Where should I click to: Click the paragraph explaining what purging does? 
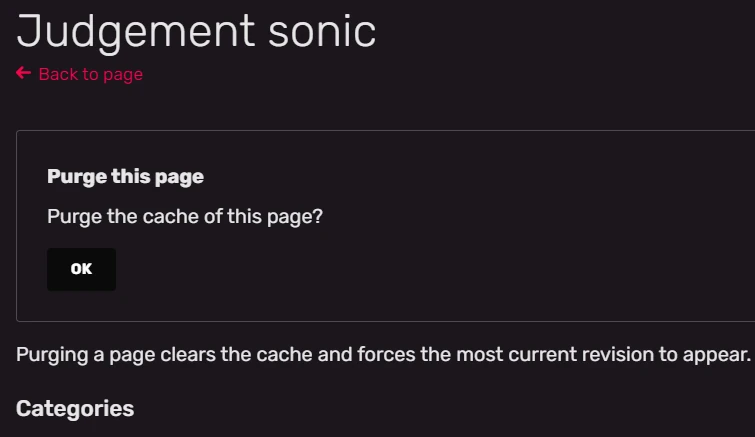click(x=383, y=355)
